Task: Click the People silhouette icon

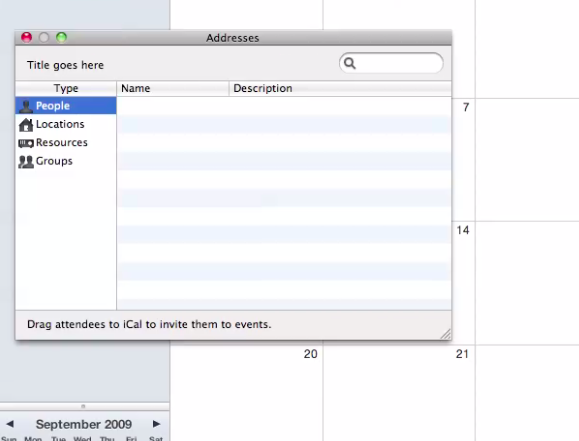Action: [x=26, y=106]
